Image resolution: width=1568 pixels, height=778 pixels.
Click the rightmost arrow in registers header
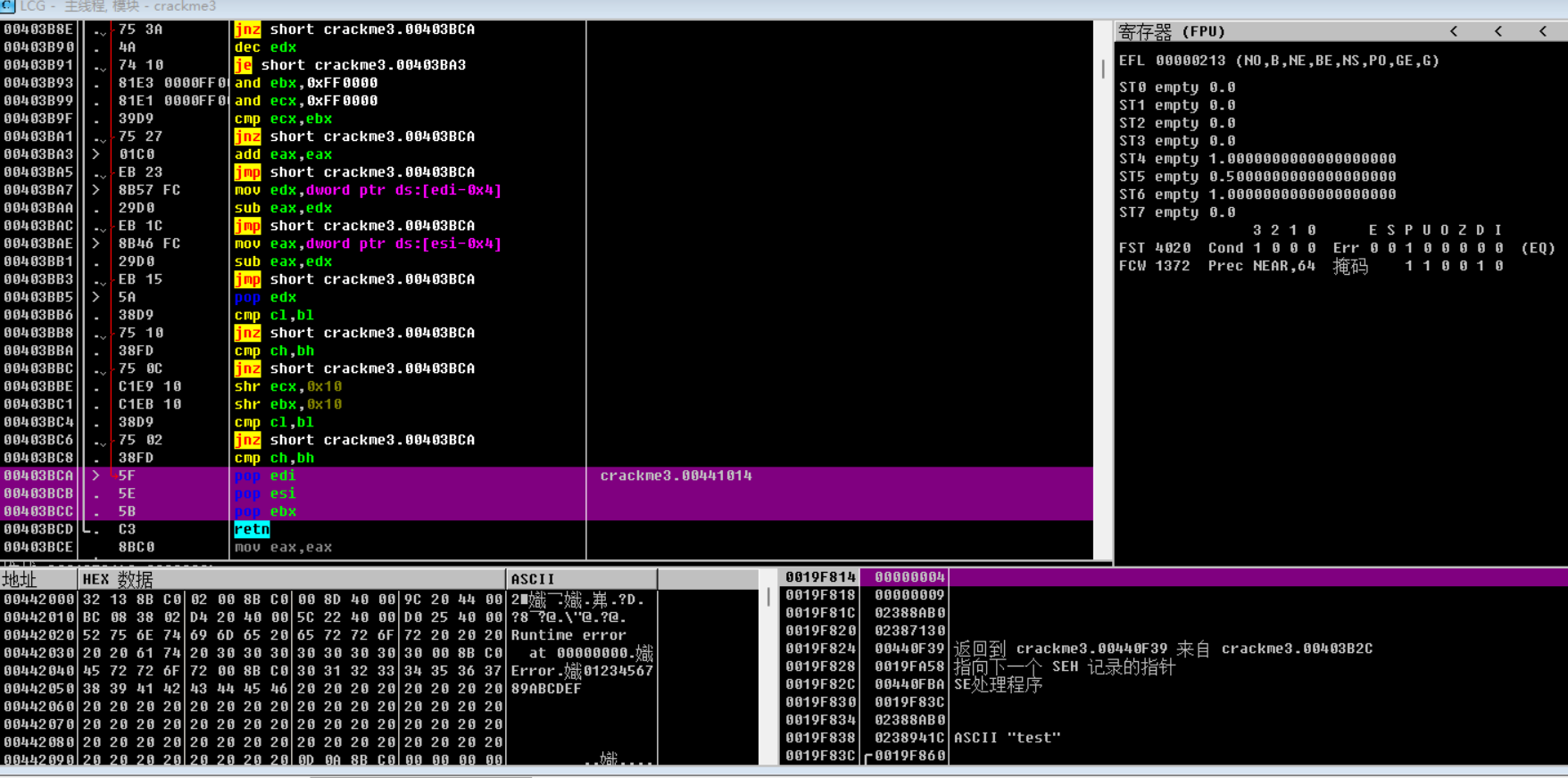pos(1543,31)
